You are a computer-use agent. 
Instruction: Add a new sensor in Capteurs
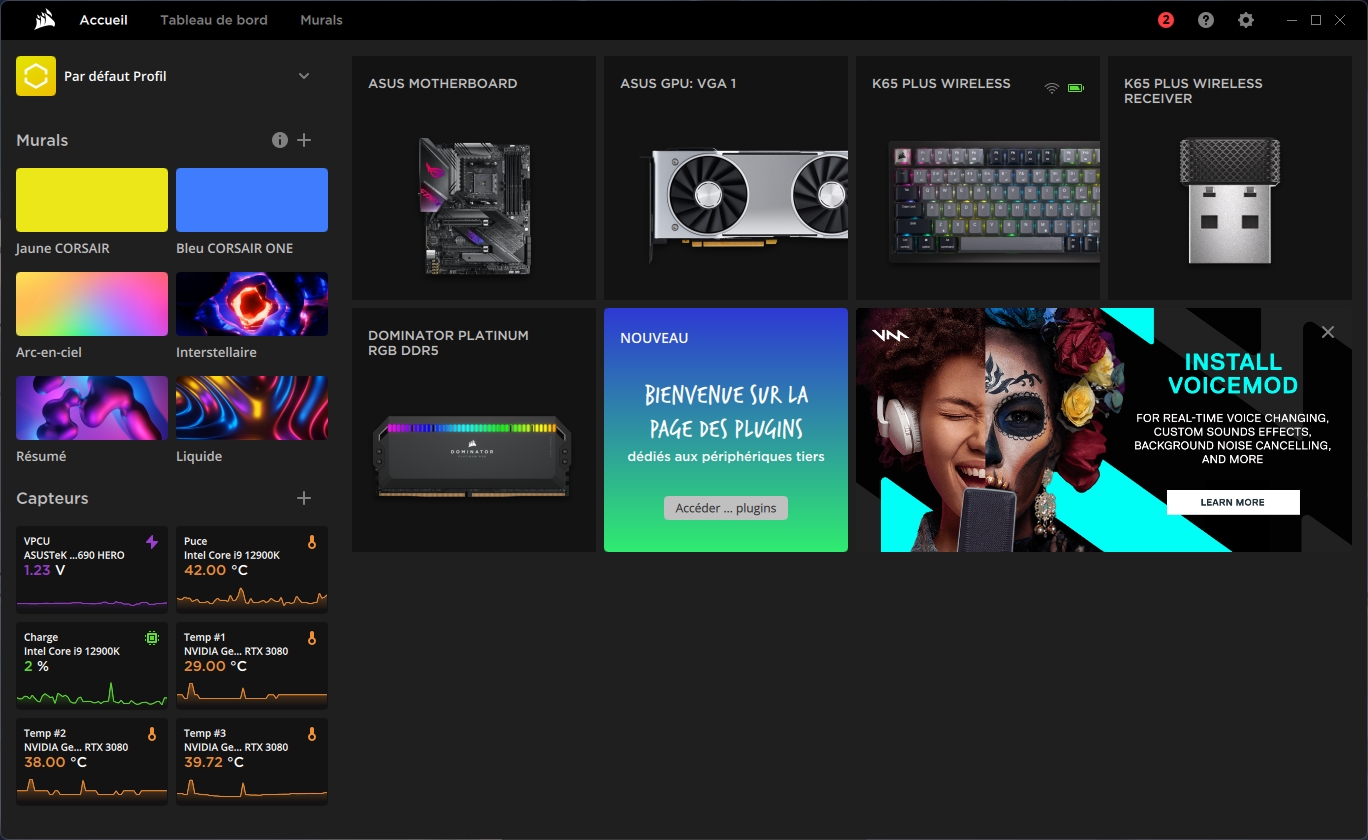[305, 498]
